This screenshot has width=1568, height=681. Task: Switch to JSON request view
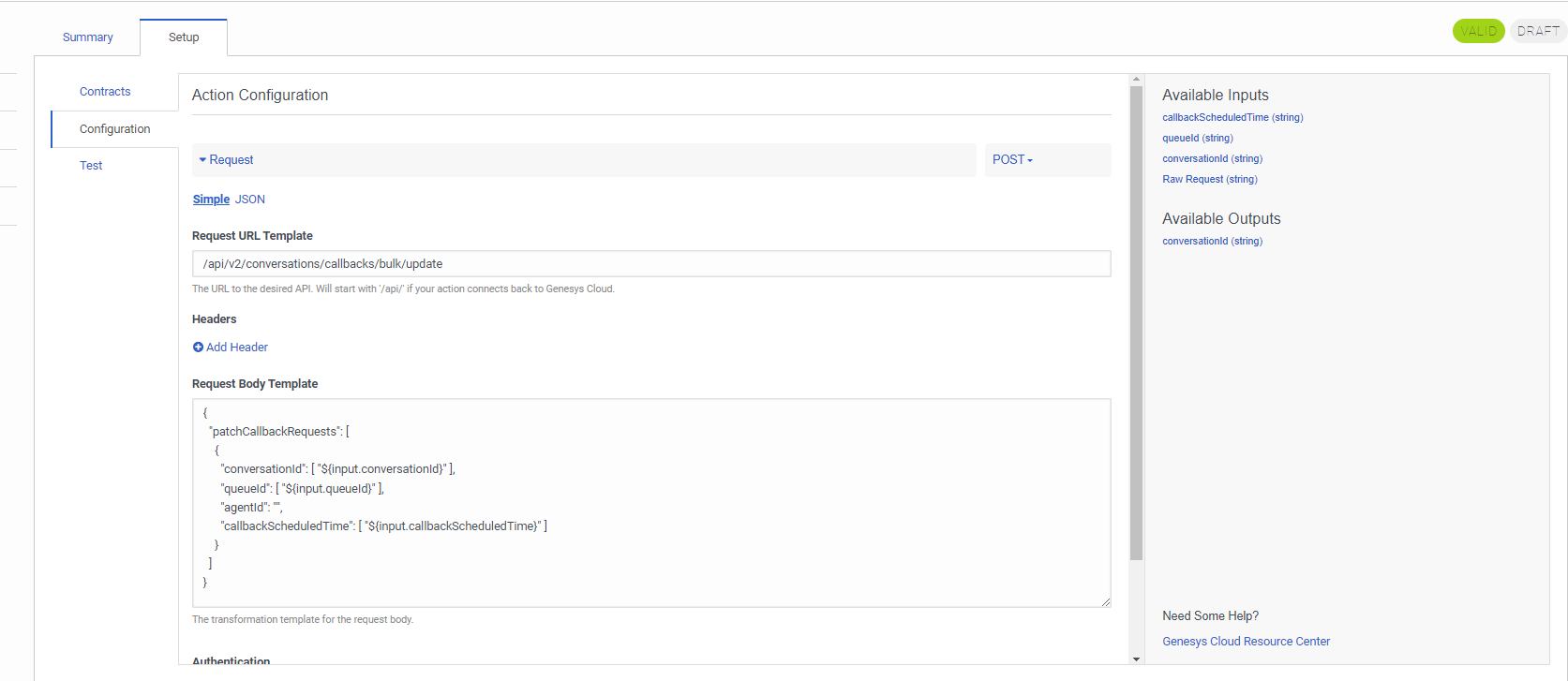click(250, 200)
